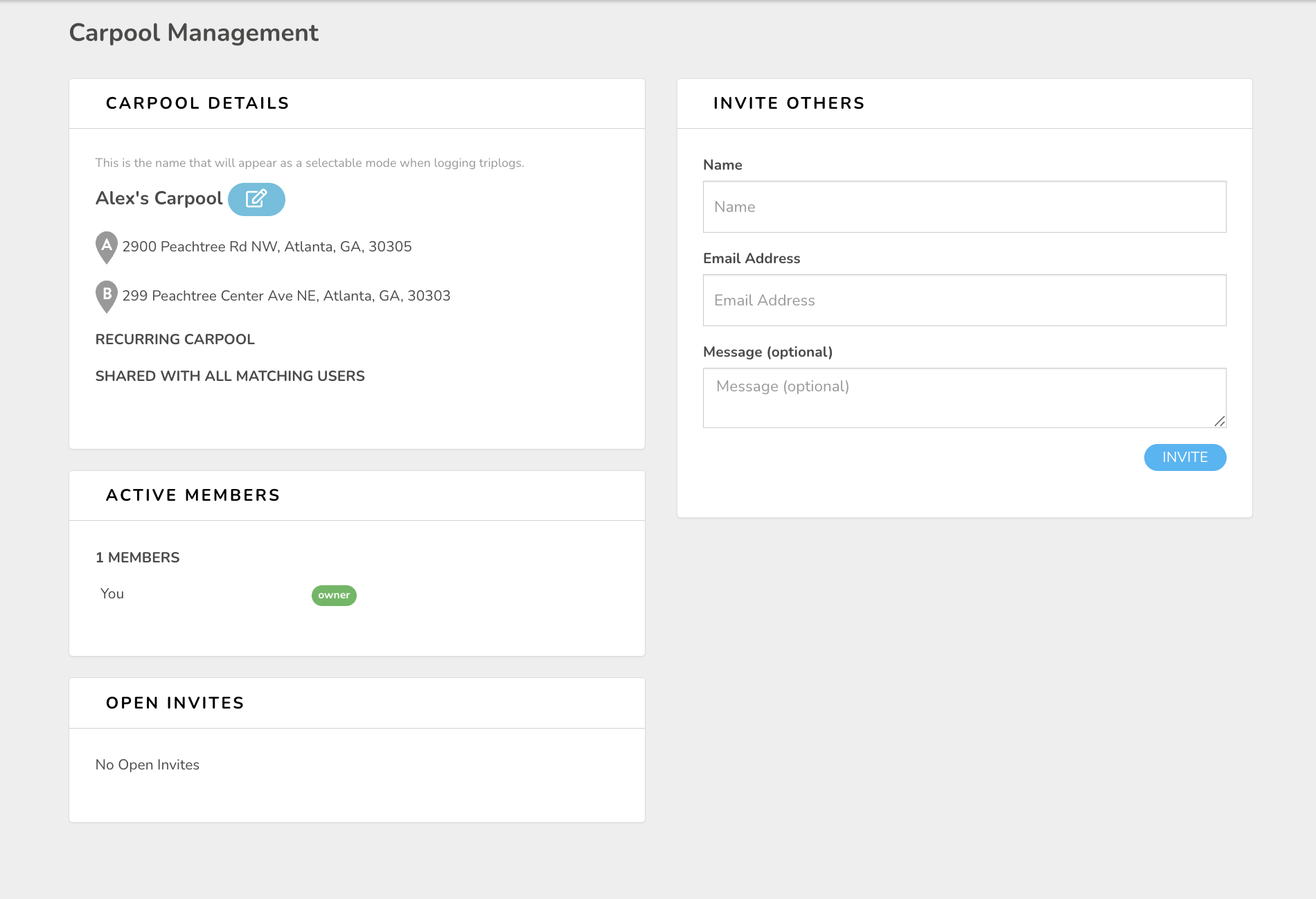Screen dimensions: 1316x899
Task: Click the 1 MEMBERS count label
Action: [x=137, y=556]
